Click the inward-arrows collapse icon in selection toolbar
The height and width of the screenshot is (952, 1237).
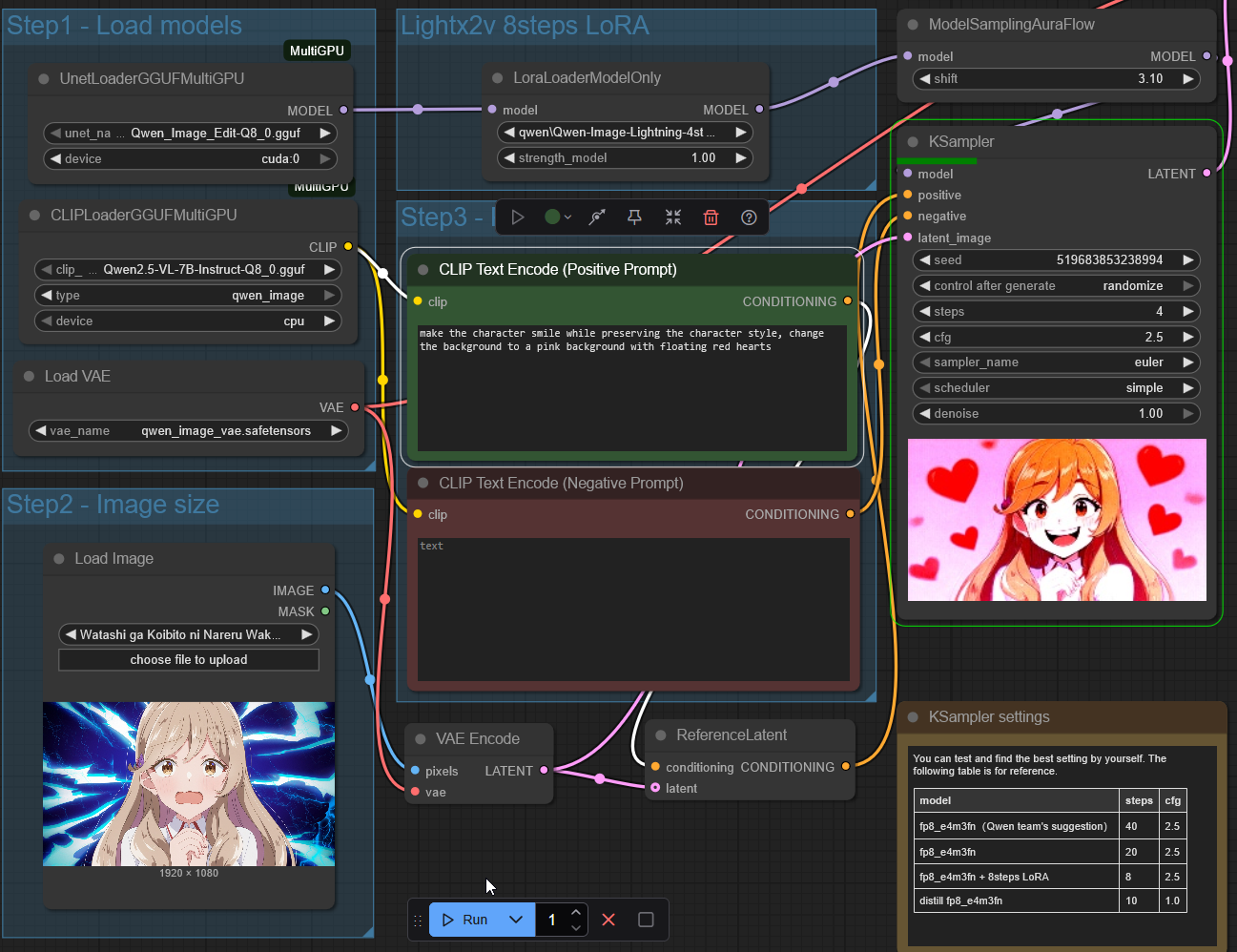tap(673, 217)
